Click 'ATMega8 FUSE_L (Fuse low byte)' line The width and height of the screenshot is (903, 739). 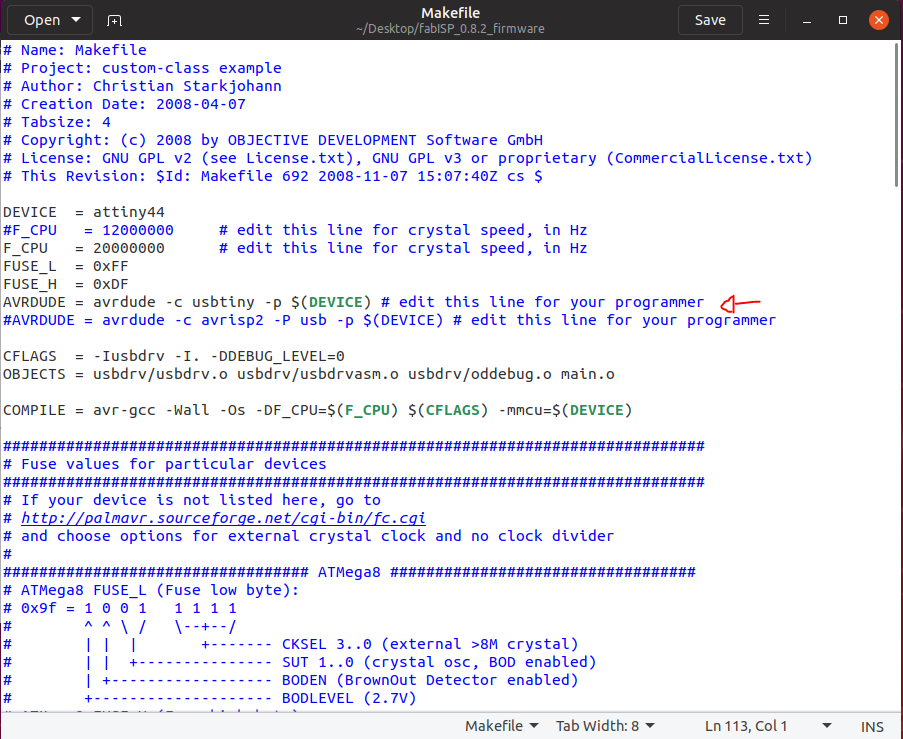(x=151, y=590)
